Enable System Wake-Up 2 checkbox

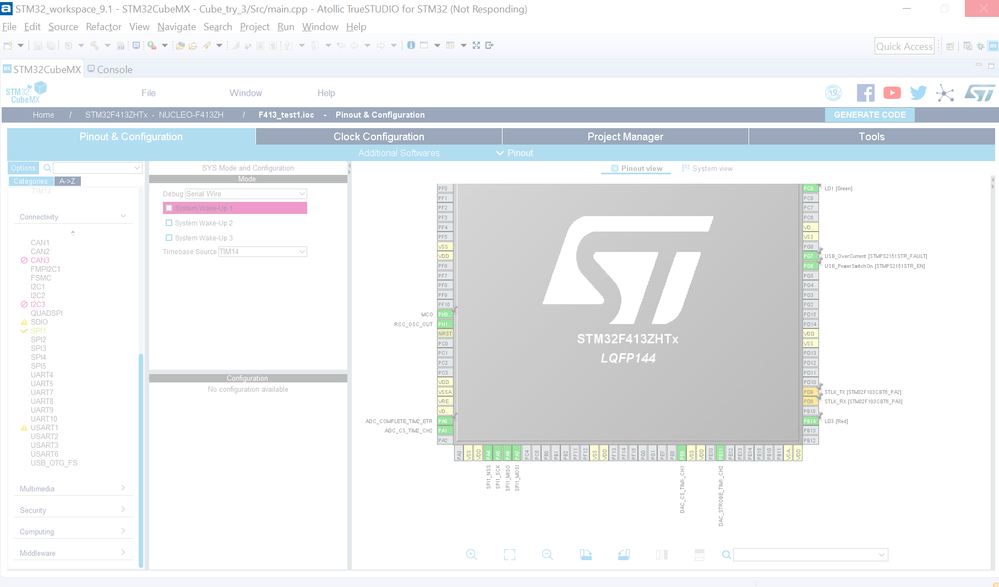169,223
